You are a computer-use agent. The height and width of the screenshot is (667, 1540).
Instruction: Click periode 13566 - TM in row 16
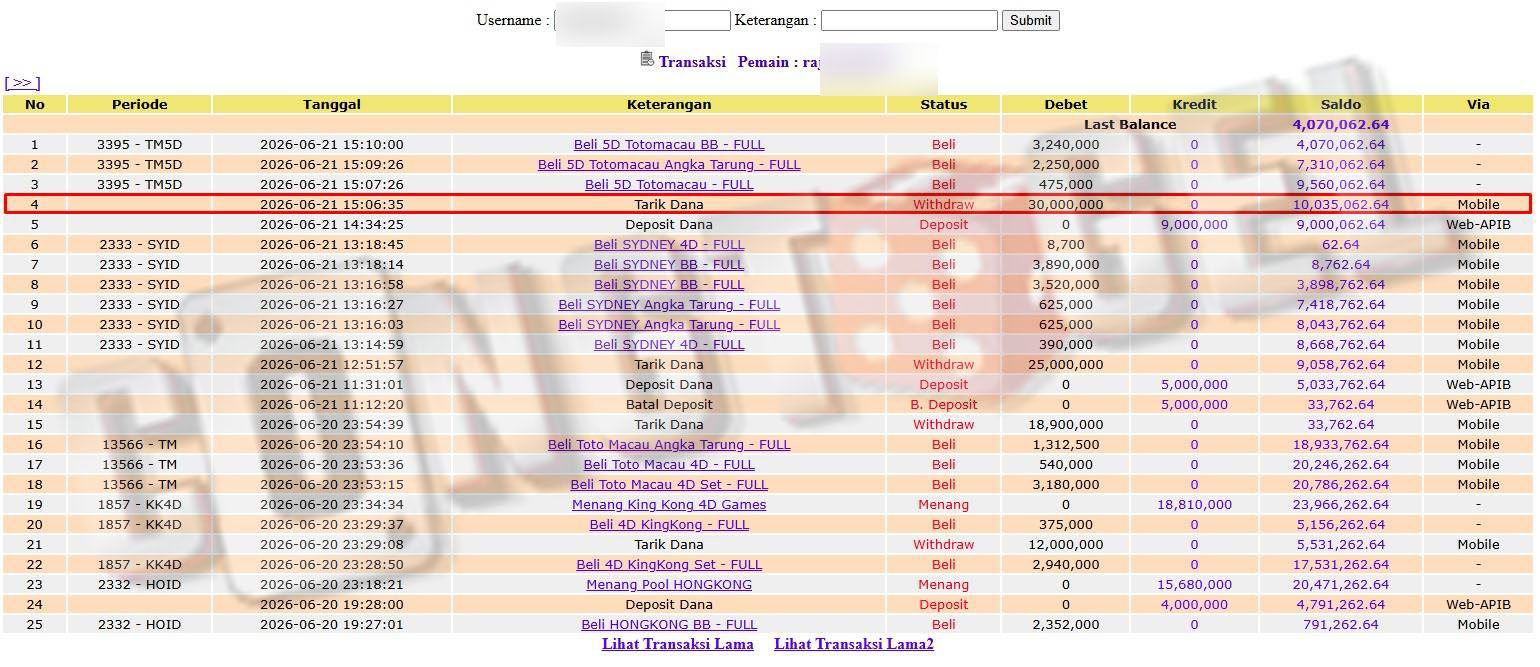pos(140,444)
